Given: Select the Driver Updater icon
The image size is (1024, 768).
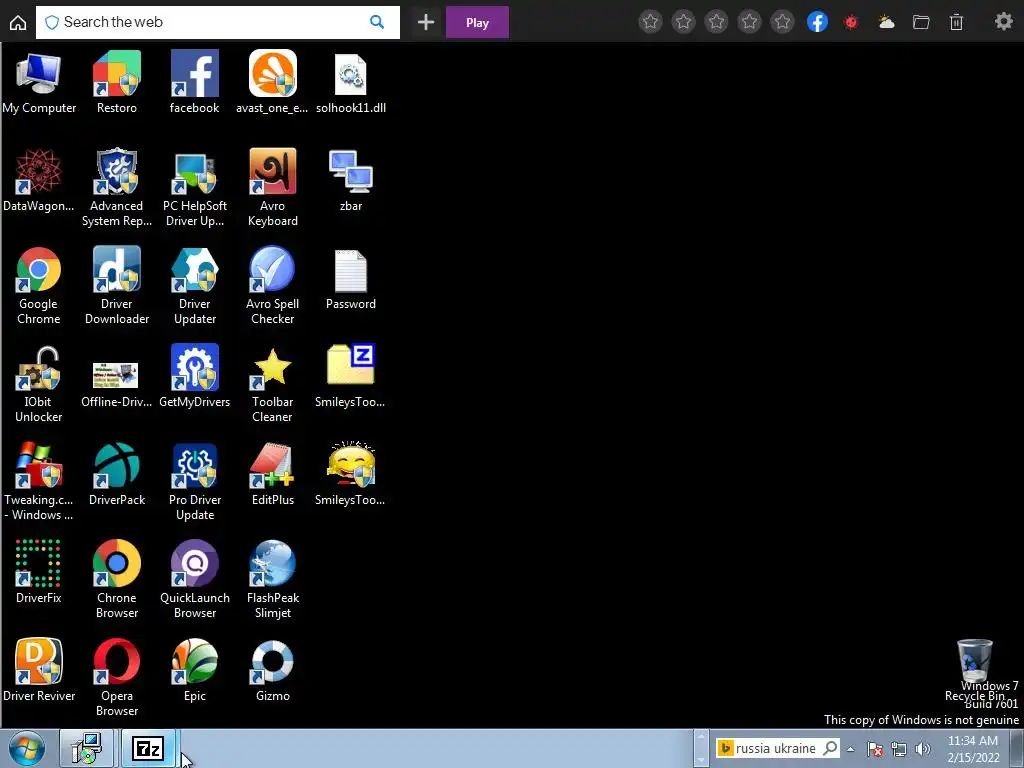Looking at the screenshot, I should point(195,269).
